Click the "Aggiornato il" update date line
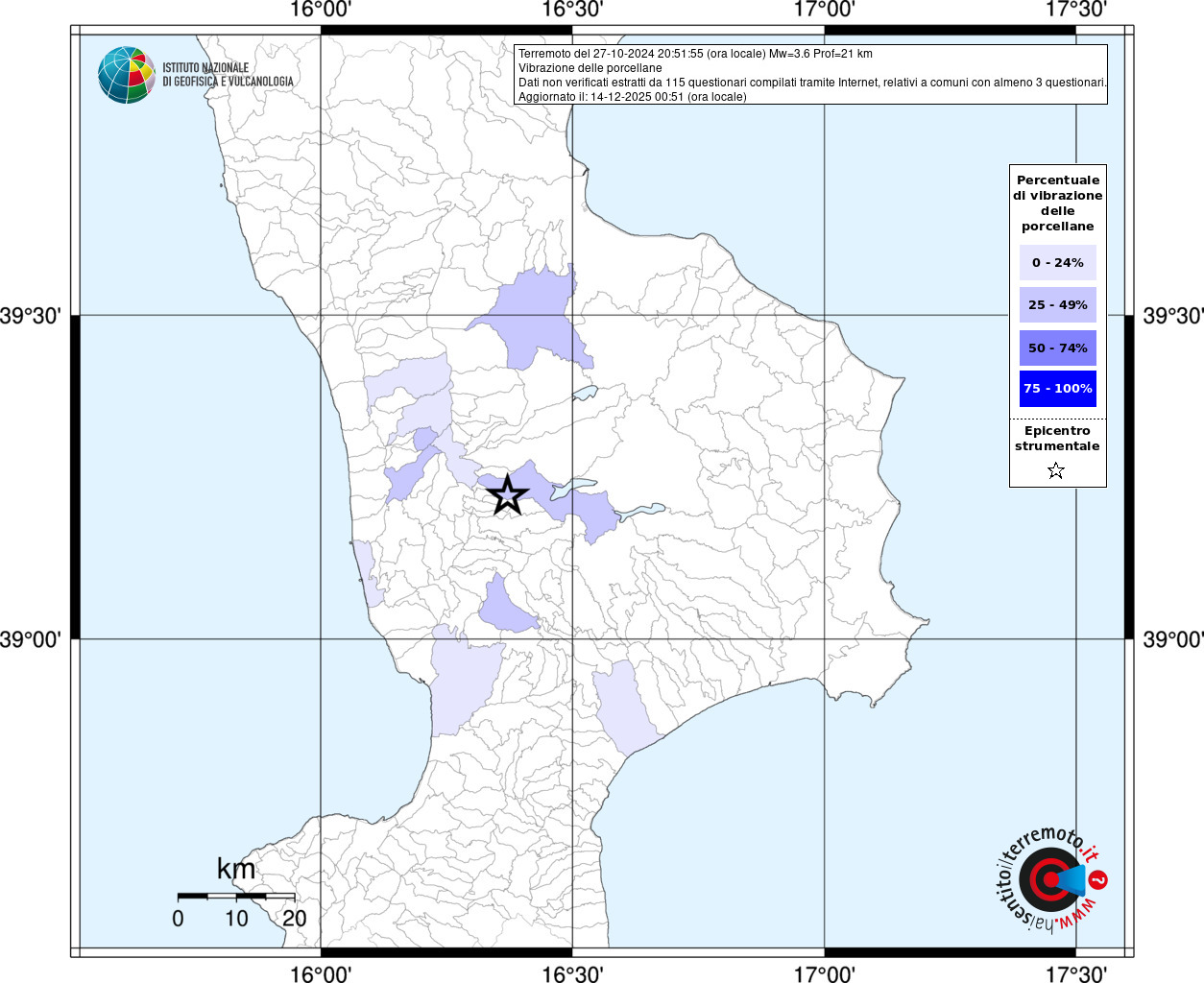 [632, 97]
